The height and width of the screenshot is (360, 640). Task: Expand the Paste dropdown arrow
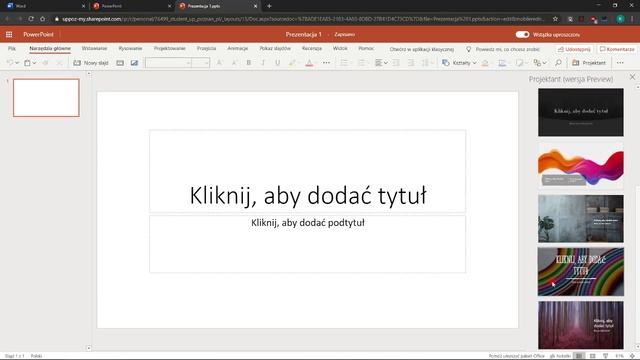point(34,63)
